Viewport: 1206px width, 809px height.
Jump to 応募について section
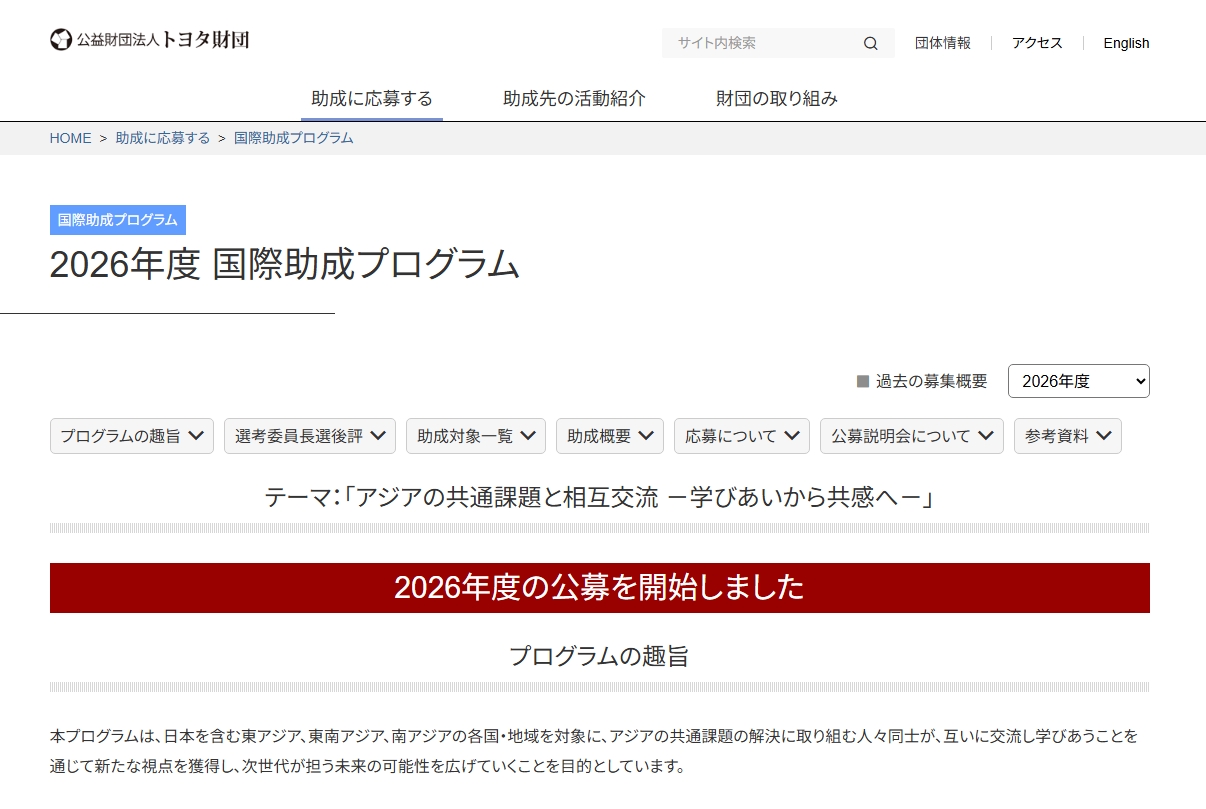742,436
